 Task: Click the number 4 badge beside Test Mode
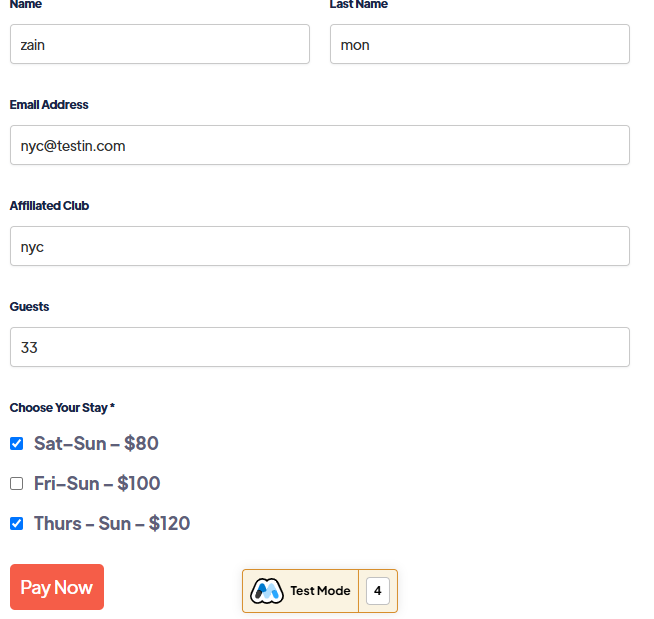pyautogui.click(x=377, y=591)
